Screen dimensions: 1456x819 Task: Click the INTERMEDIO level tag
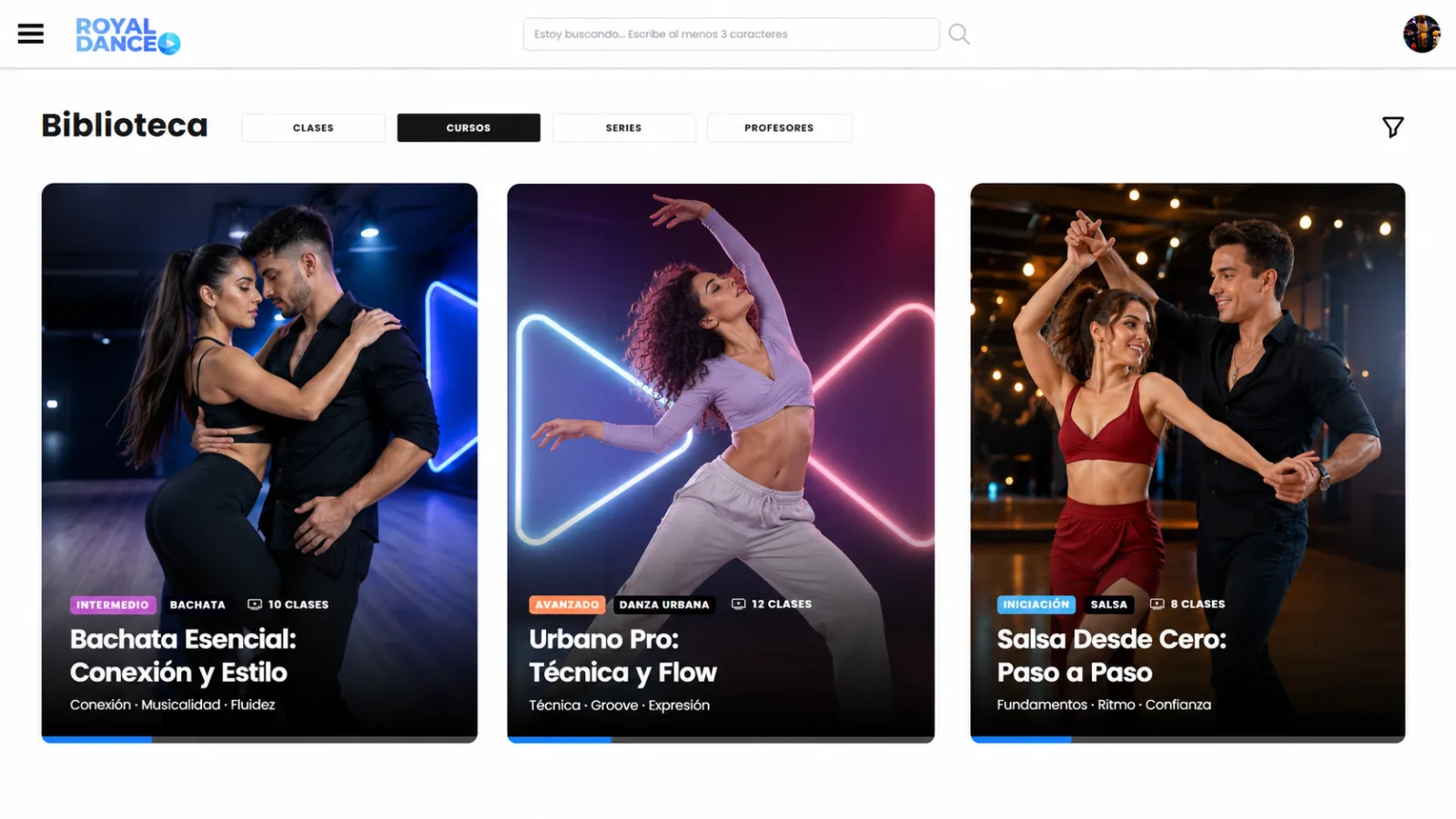tap(113, 605)
